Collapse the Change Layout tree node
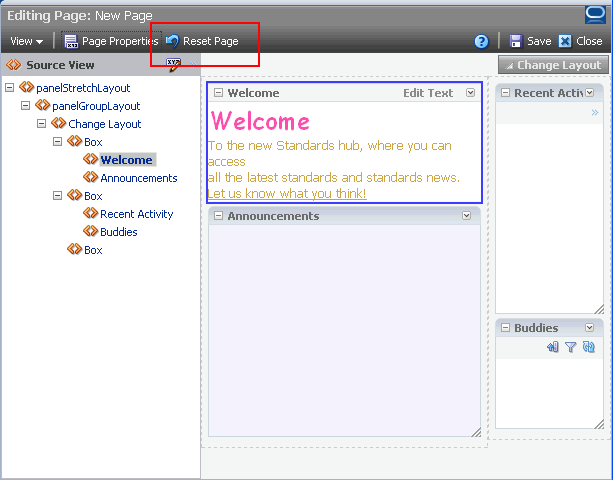This screenshot has height=496, width=613. [x=41, y=124]
